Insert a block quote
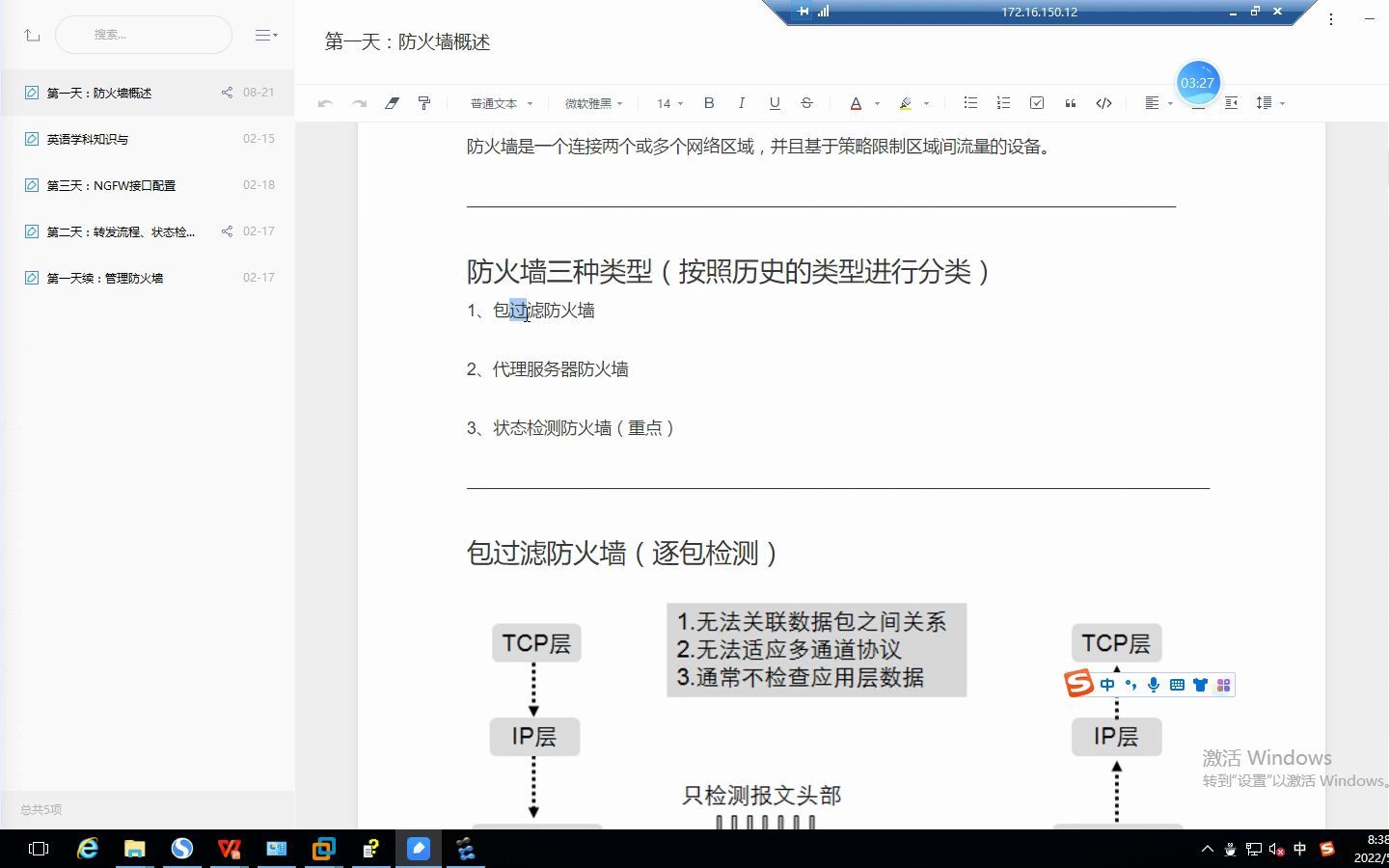This screenshot has width=1389, height=868. click(x=1071, y=103)
